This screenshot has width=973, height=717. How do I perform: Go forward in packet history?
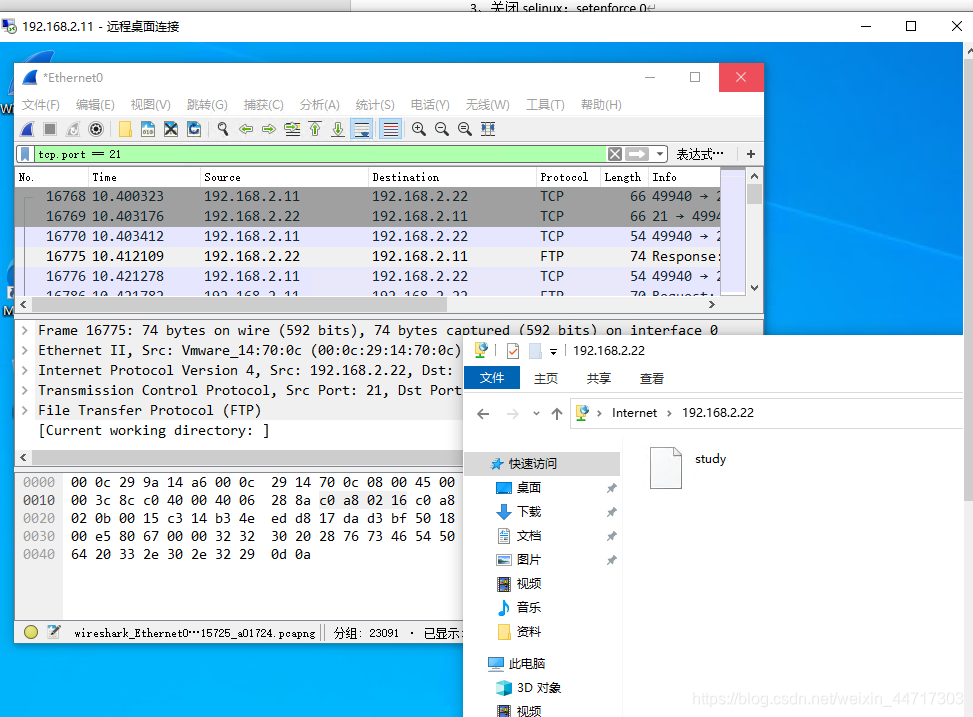click(x=269, y=129)
